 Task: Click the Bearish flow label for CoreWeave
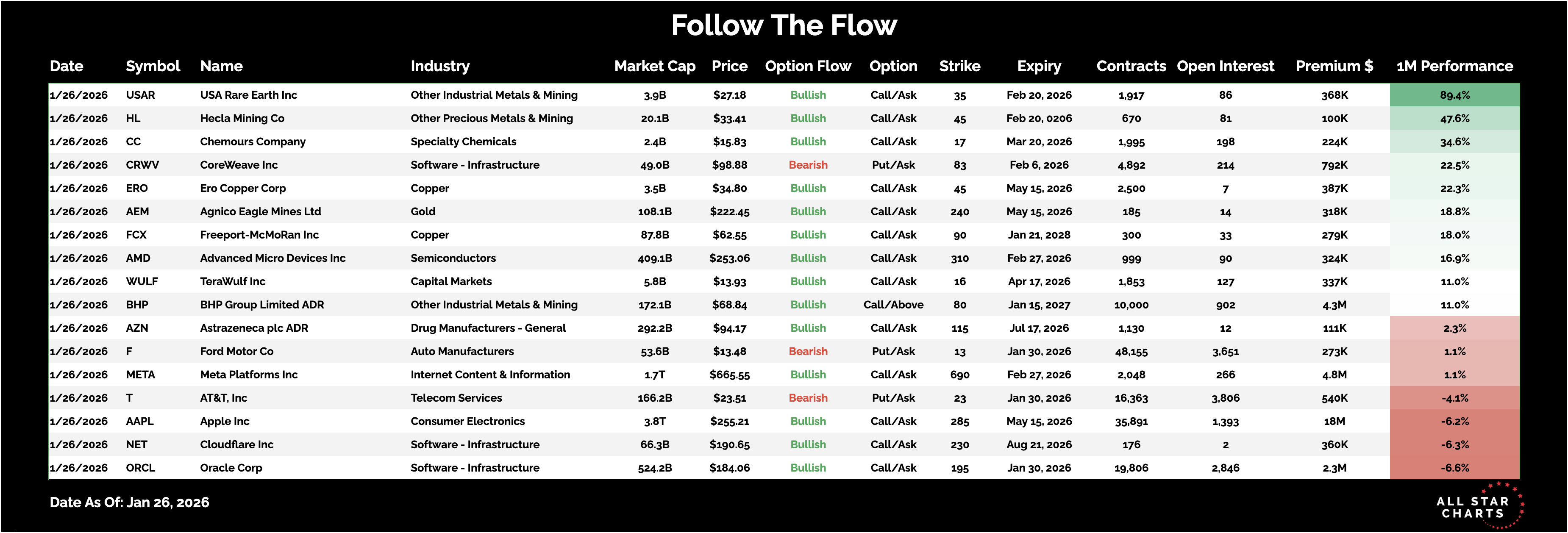tap(808, 166)
